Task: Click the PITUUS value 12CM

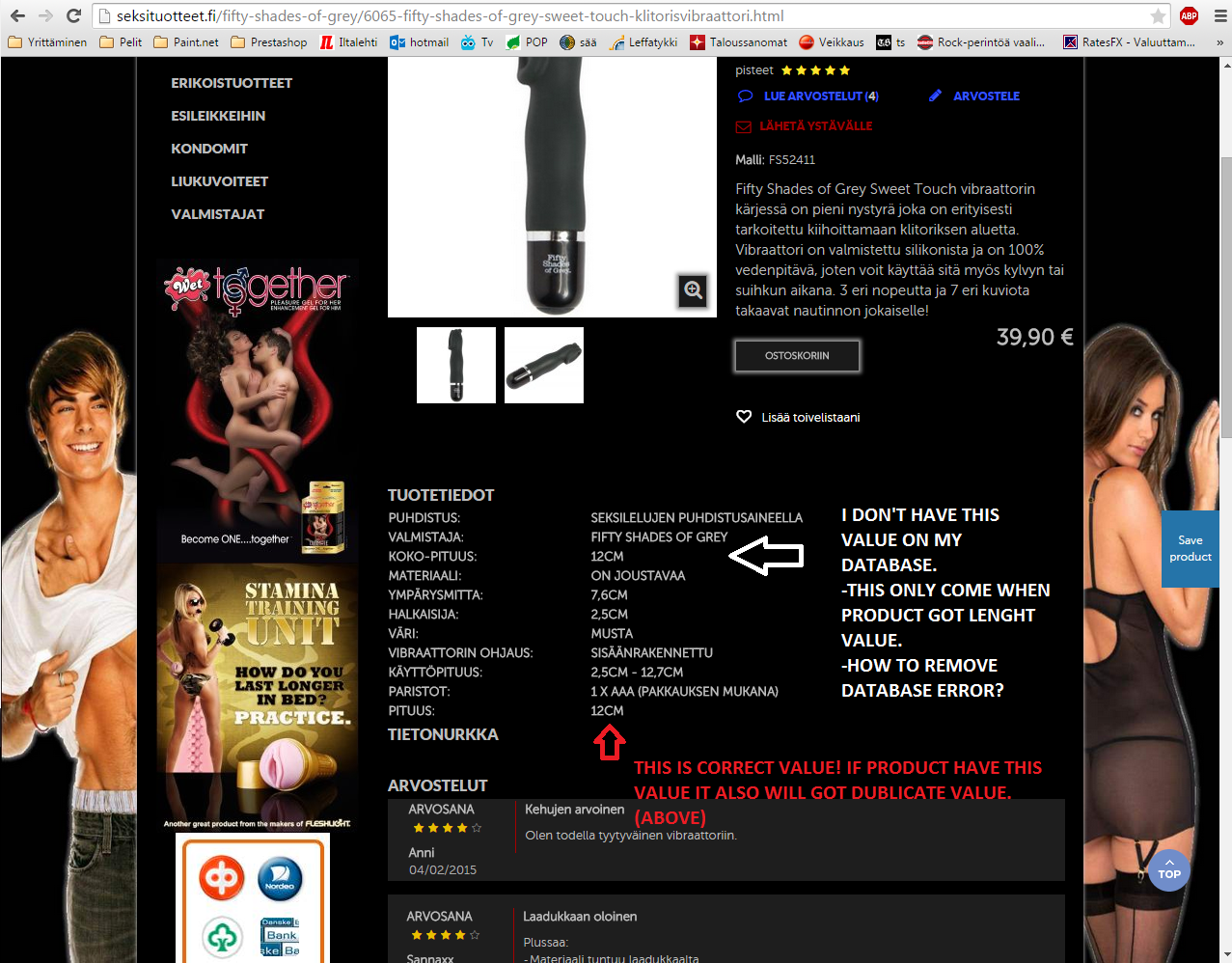Action: (608, 711)
